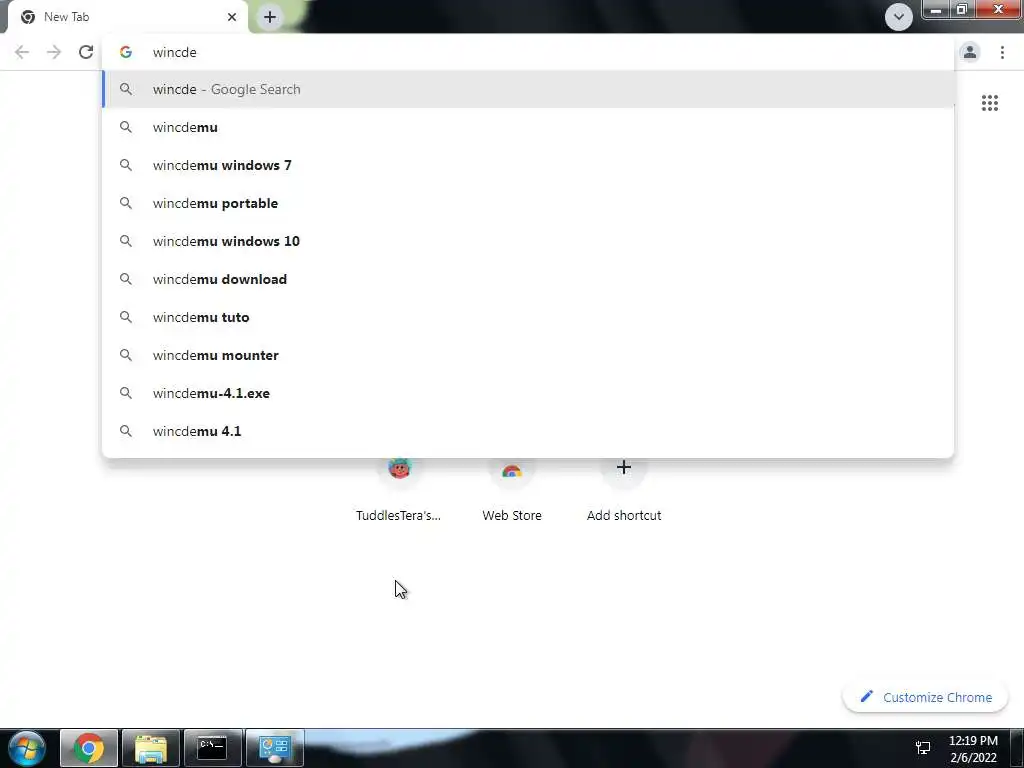The height and width of the screenshot is (768, 1024).
Task: Click the magnifier icon beside 'wincdemu mounter'
Action: (x=126, y=355)
